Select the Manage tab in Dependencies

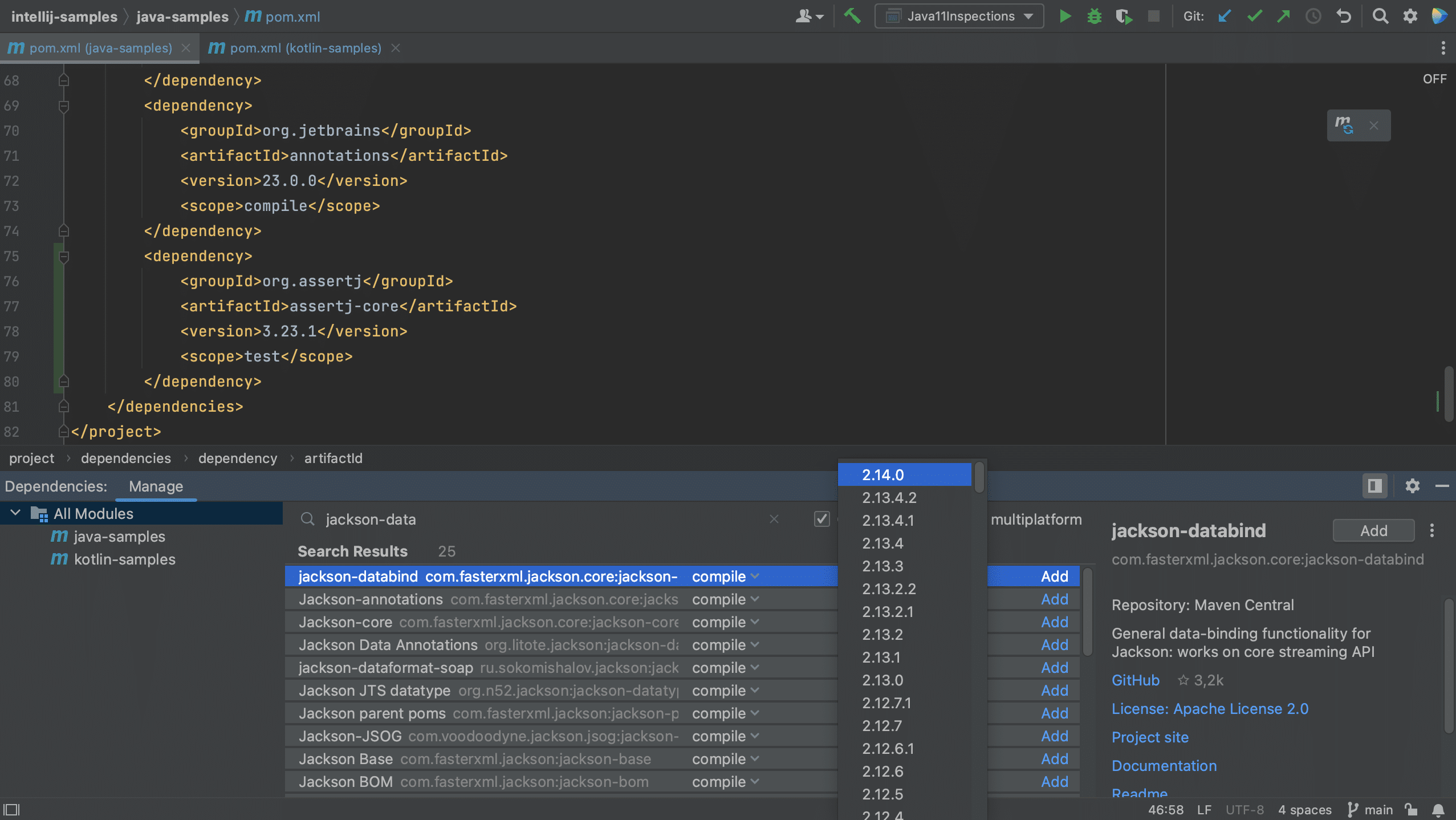point(156,486)
